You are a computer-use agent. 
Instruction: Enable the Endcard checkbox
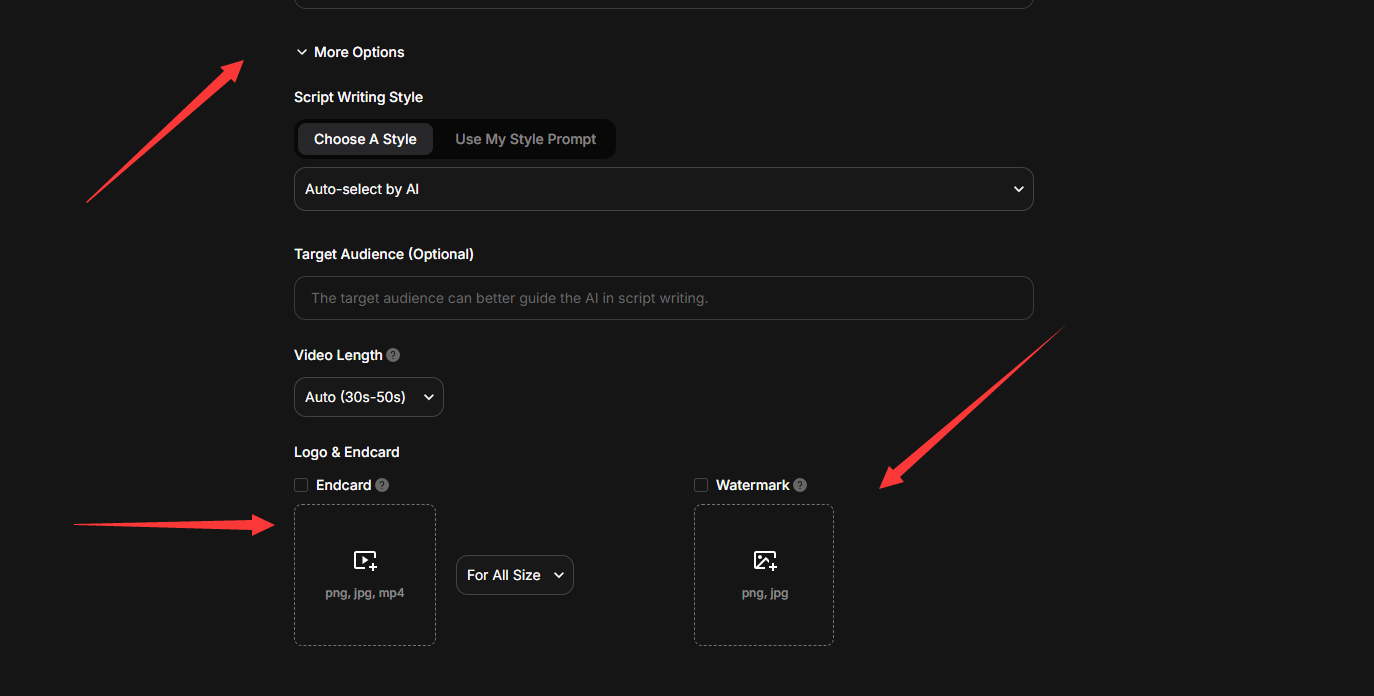click(x=301, y=485)
